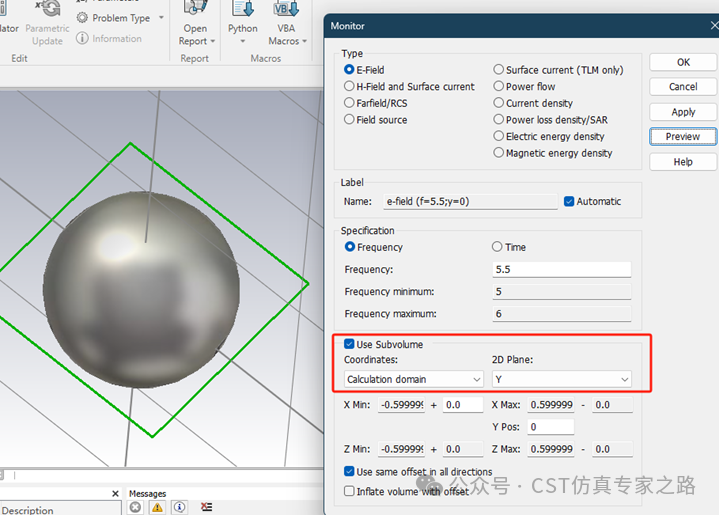
Task: Click the Cancel button
Action: (683, 87)
